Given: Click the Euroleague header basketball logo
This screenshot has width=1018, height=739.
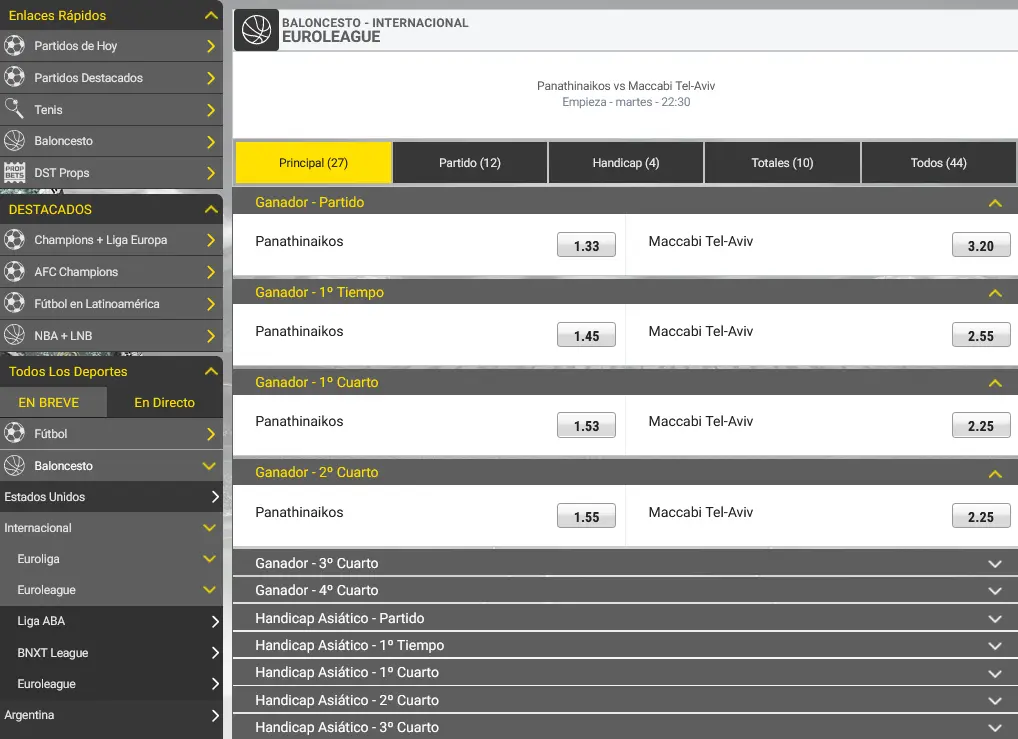Looking at the screenshot, I should point(256,30).
